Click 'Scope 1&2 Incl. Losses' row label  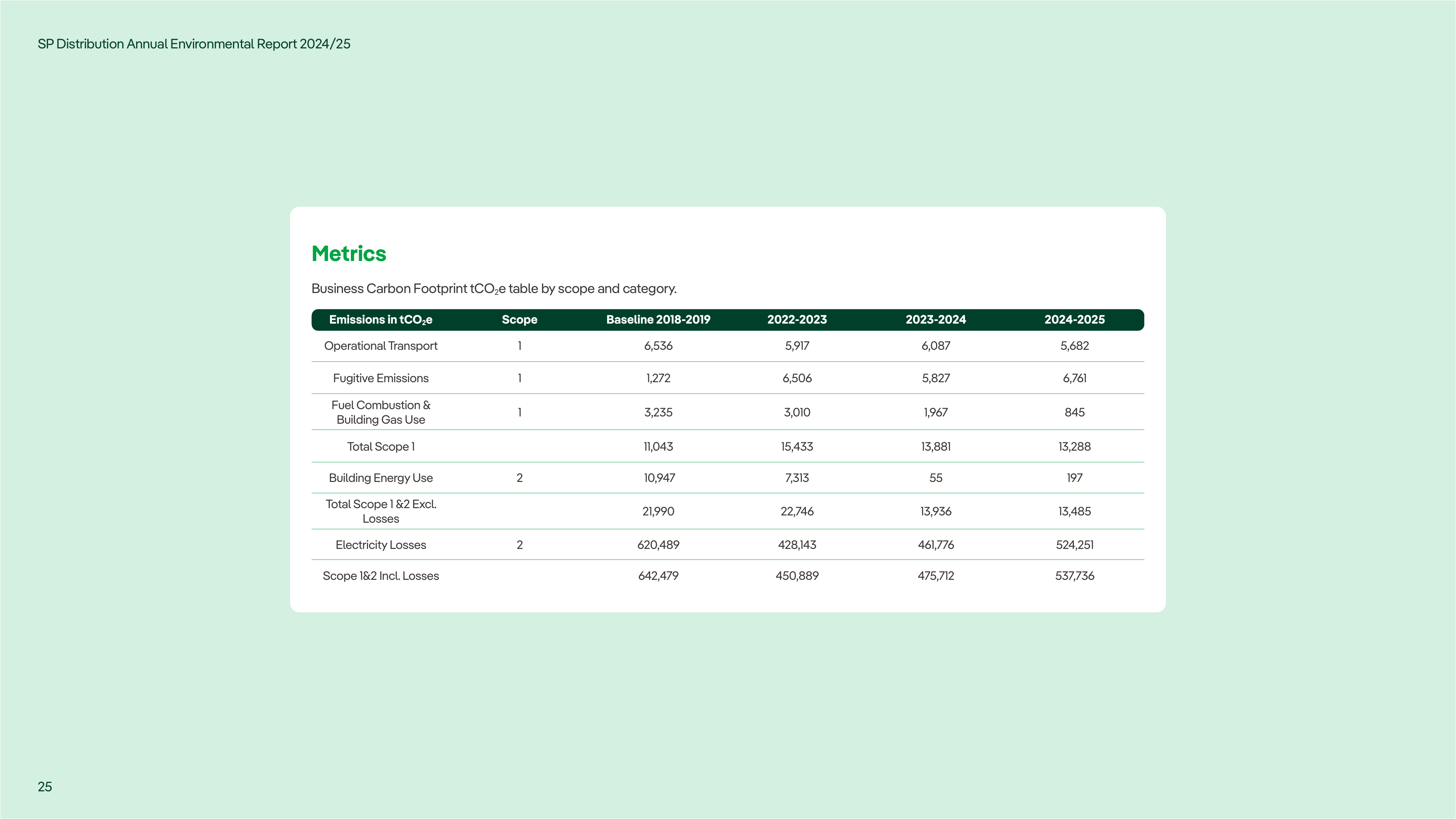click(x=381, y=576)
